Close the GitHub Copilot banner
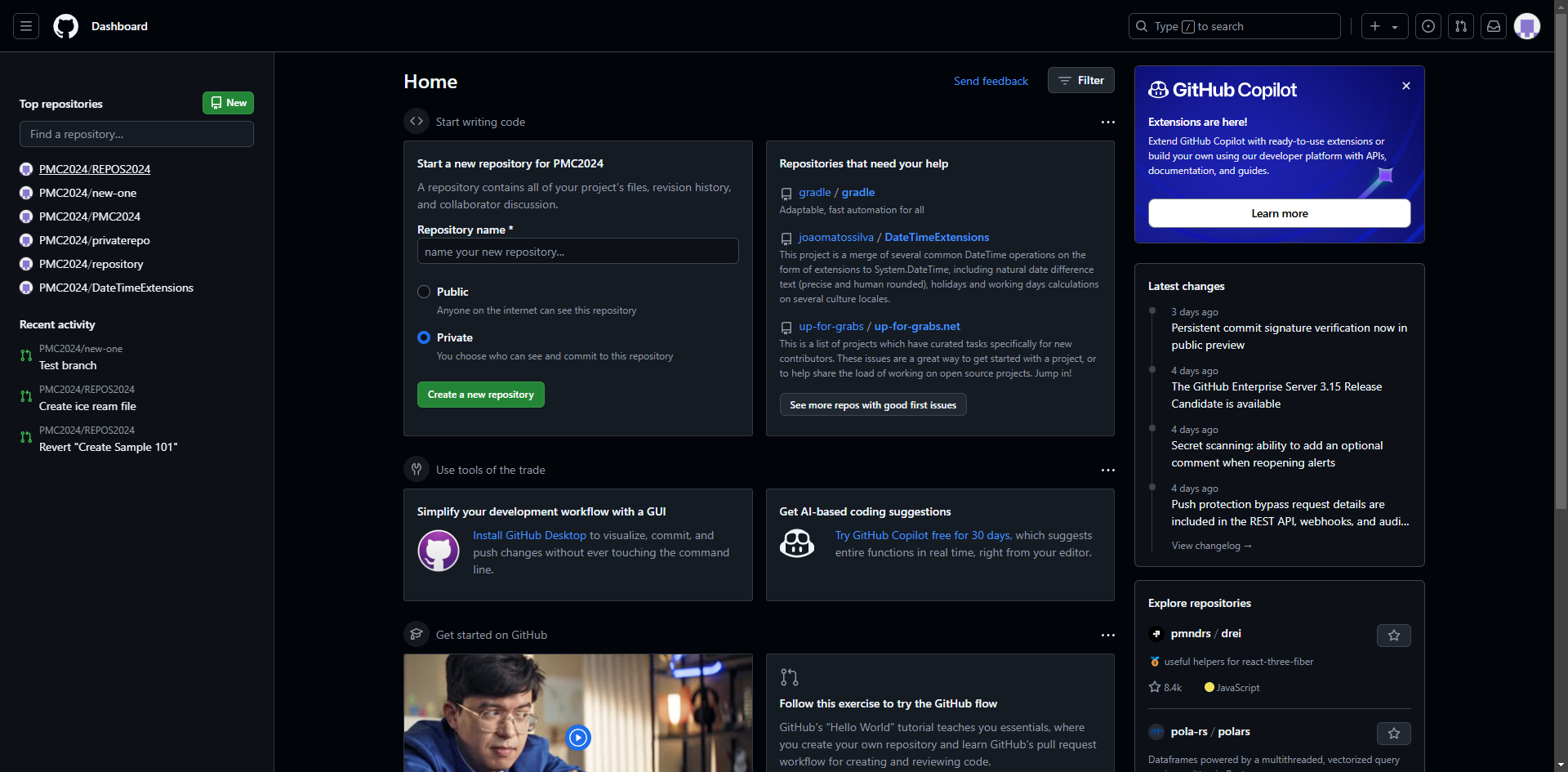The width and height of the screenshot is (1568, 772). [x=1406, y=86]
